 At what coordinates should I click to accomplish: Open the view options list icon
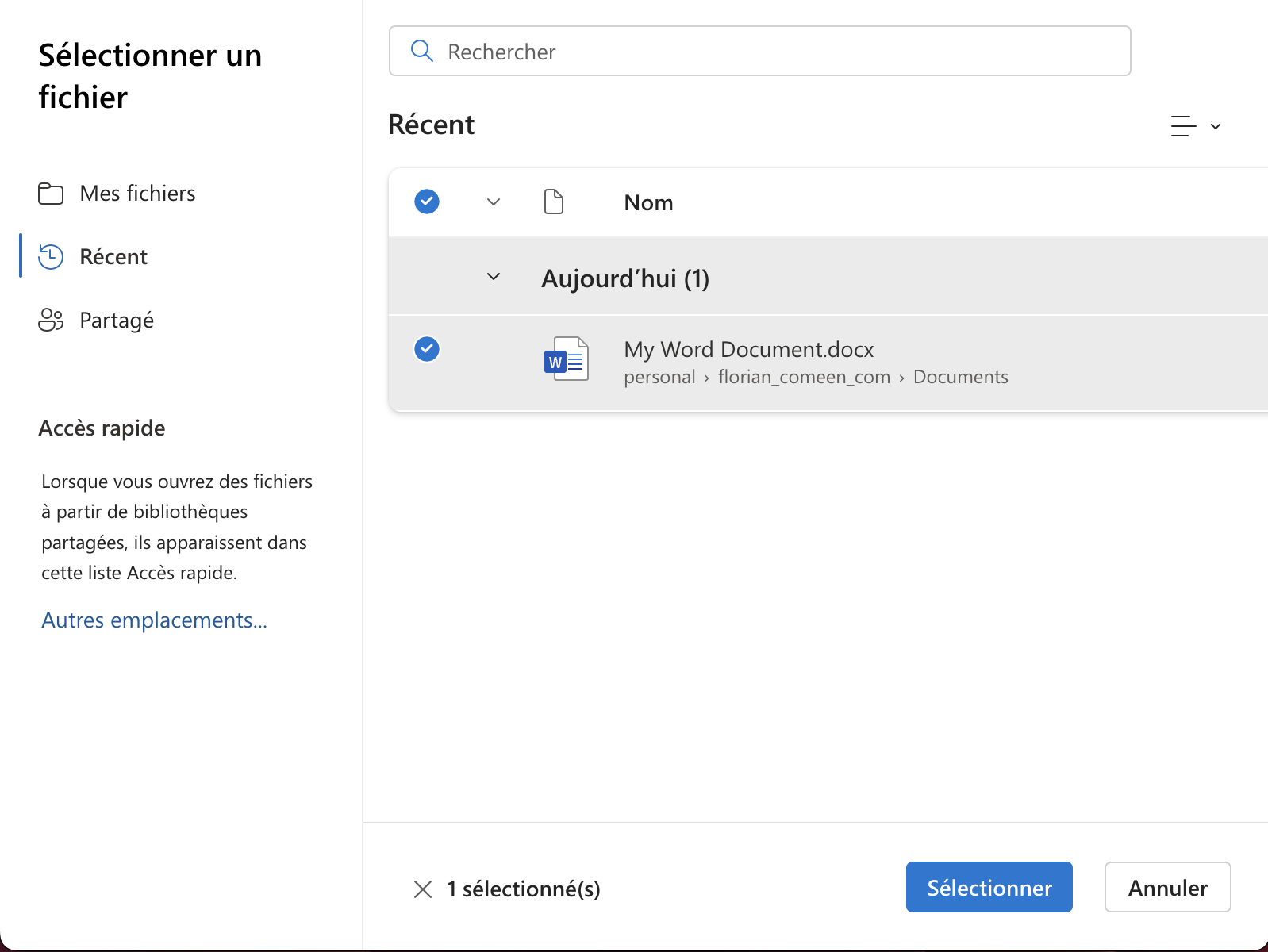1183,126
